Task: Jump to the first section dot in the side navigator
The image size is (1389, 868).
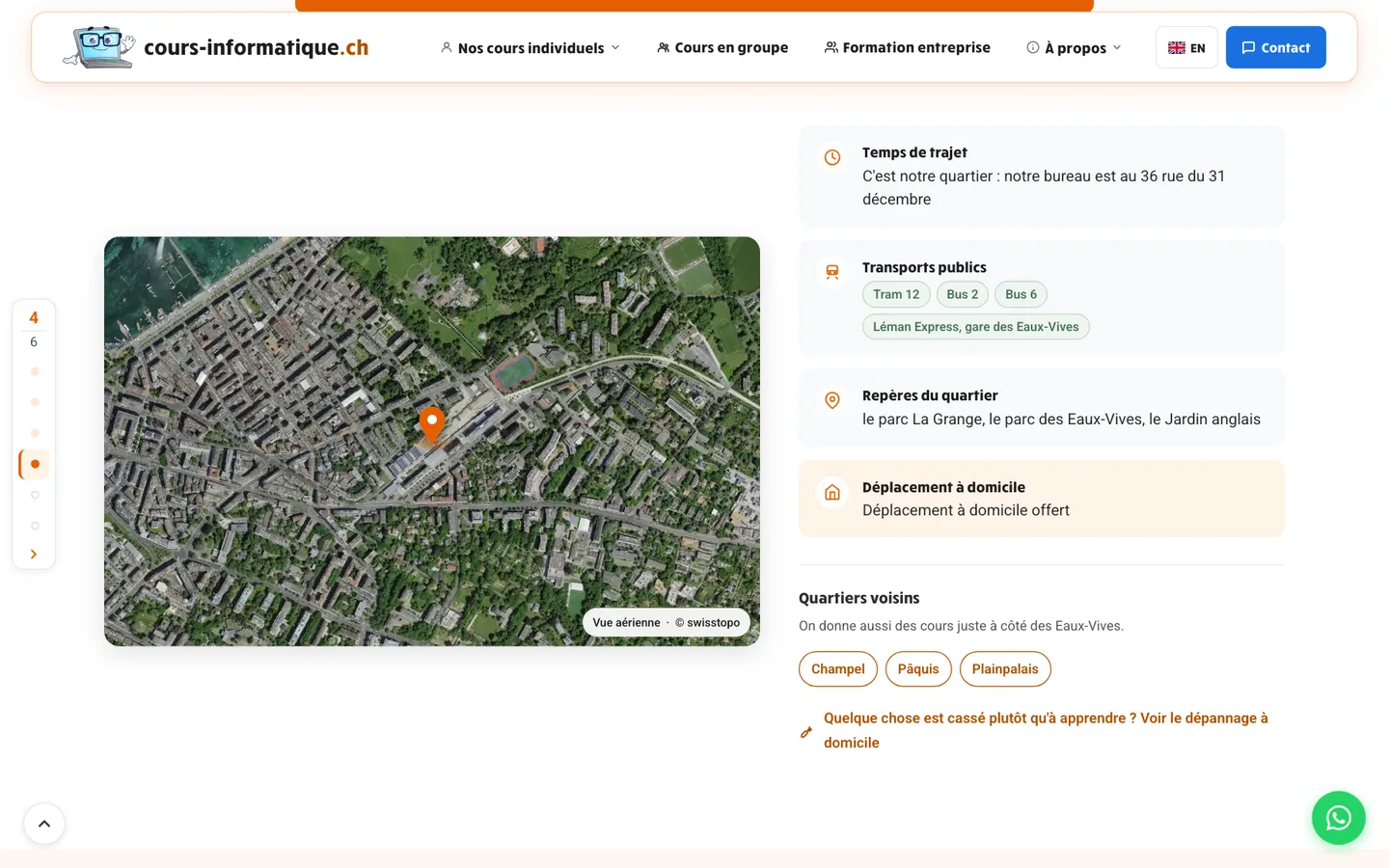Action: coord(35,371)
